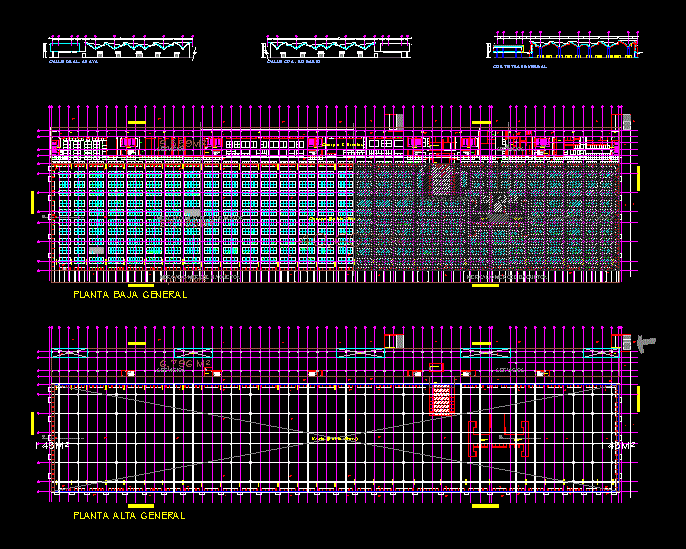Click the caption under the left section drawing
This screenshot has height=549, width=686.
pos(74,62)
